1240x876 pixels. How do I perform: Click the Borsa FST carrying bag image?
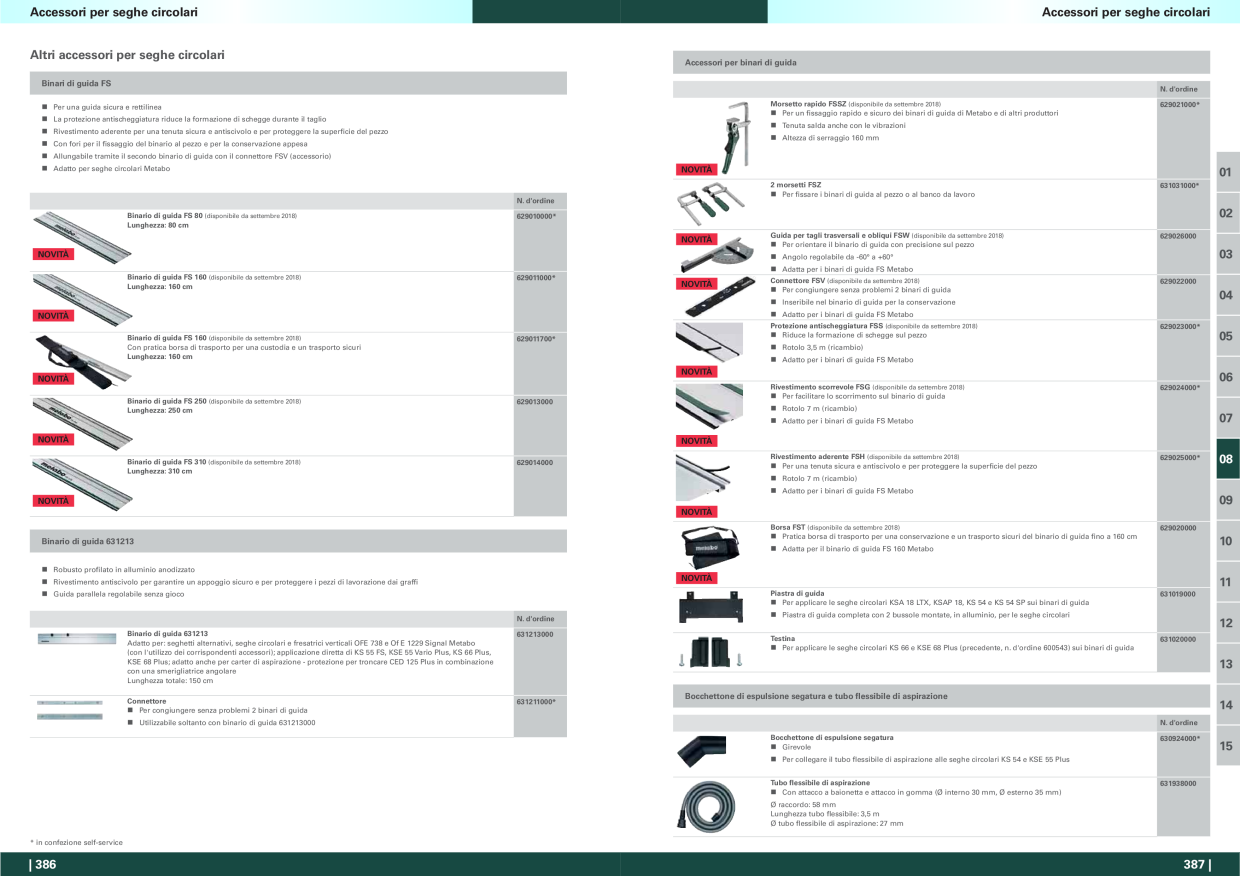coord(710,546)
